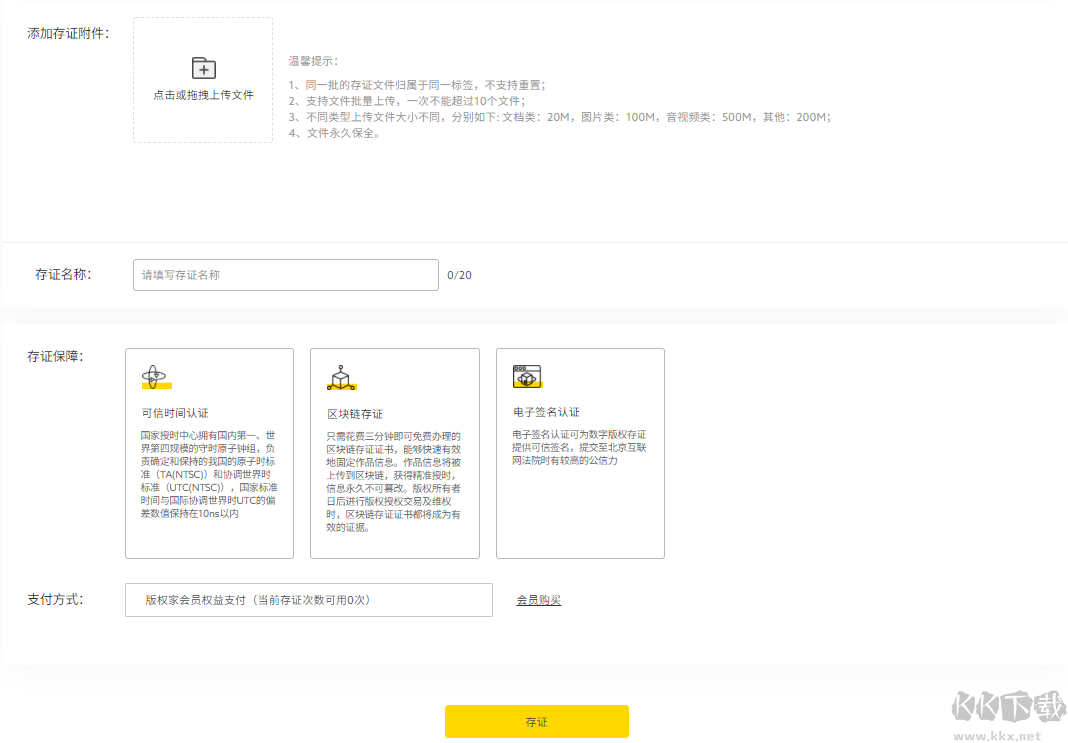Select the 区块链存证 card title
Image resolution: width=1068 pixels, height=743 pixels.
[x=355, y=414]
